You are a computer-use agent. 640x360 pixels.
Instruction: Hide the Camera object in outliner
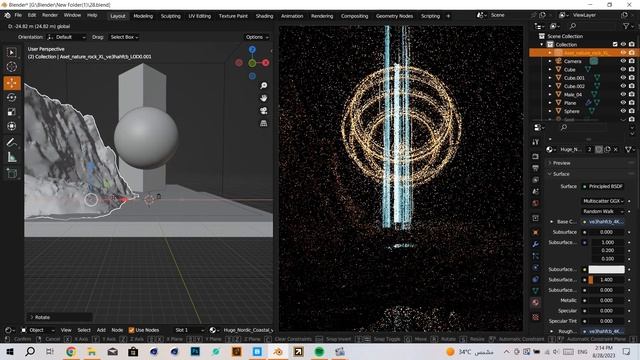pos(623,61)
